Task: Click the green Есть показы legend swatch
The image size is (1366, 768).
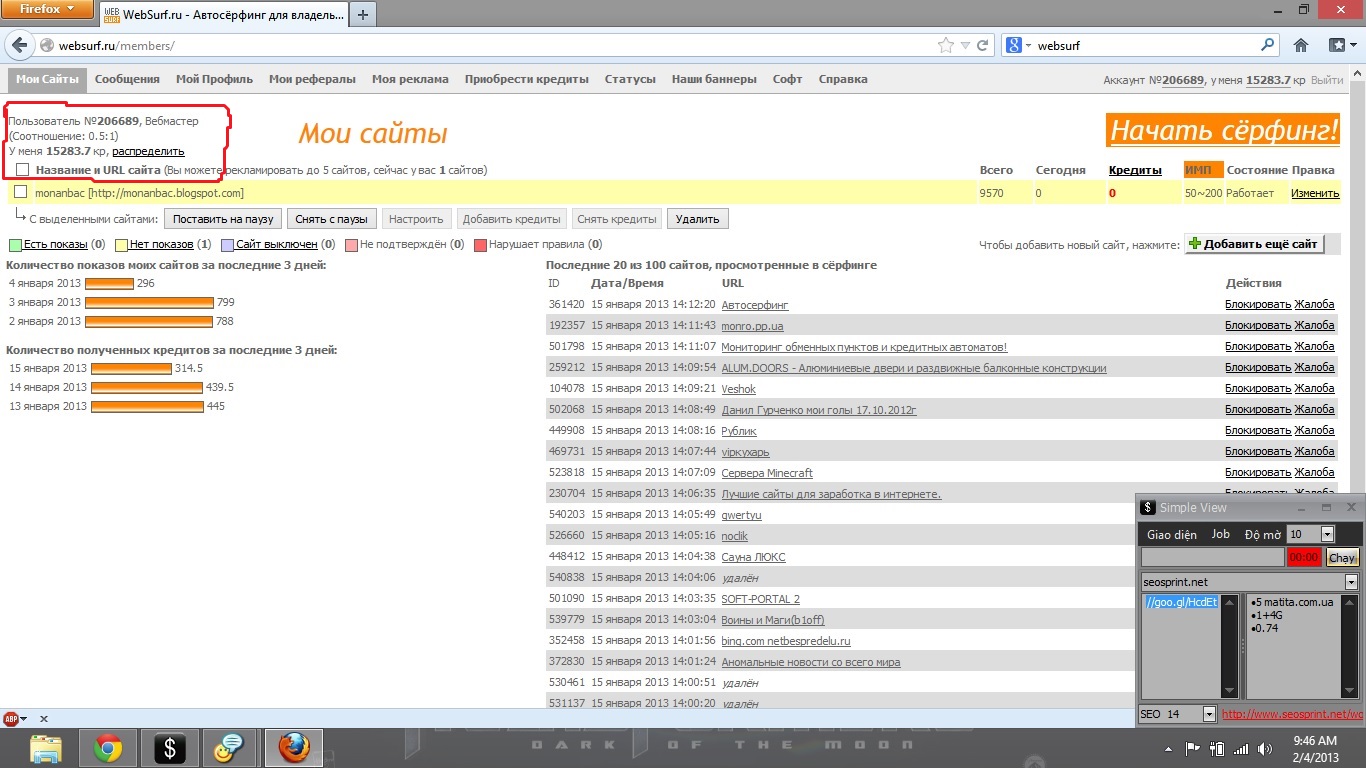Action: pyautogui.click(x=15, y=245)
